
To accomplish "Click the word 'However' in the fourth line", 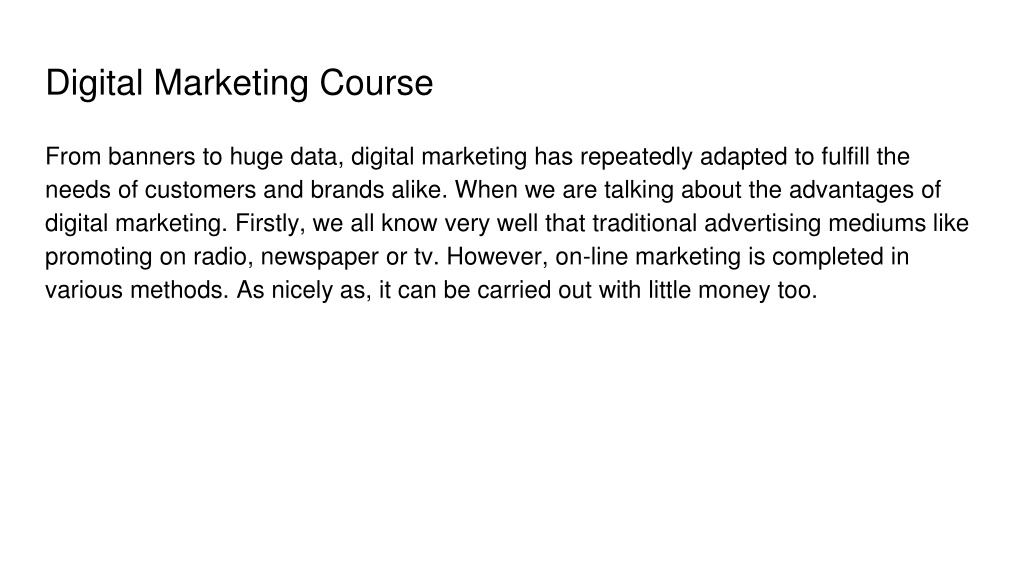I will coord(498,257).
